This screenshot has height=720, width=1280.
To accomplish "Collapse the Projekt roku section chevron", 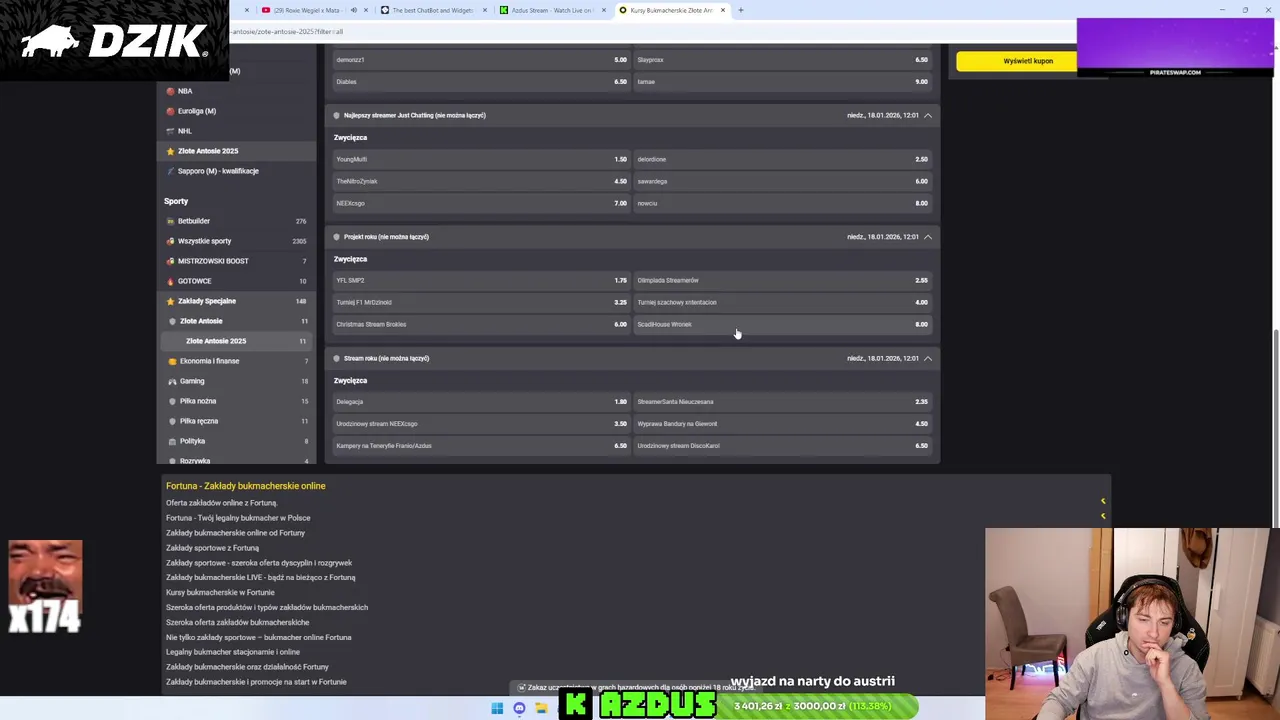I will tap(928, 237).
